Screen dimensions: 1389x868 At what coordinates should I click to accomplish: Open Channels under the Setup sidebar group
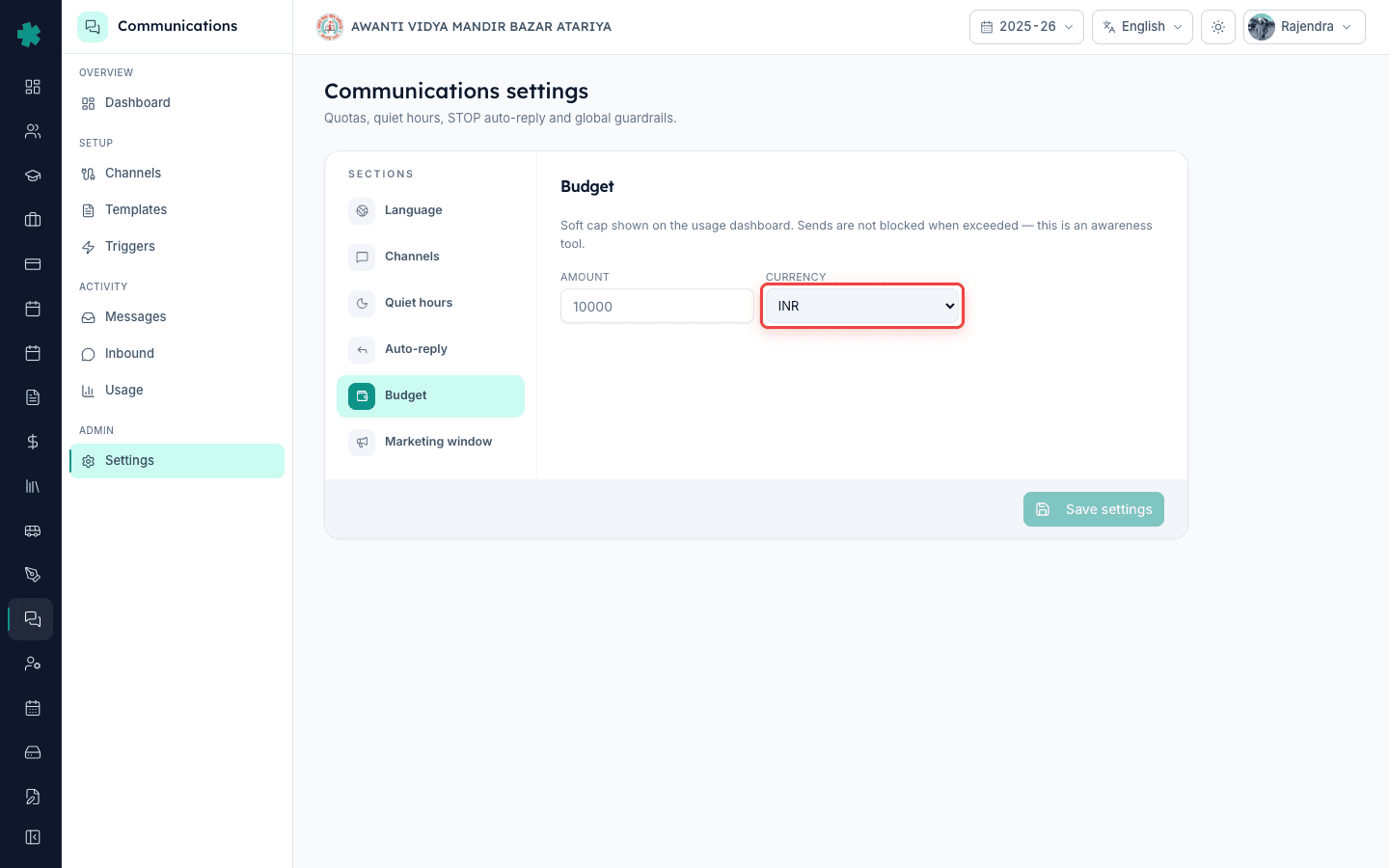click(177, 174)
